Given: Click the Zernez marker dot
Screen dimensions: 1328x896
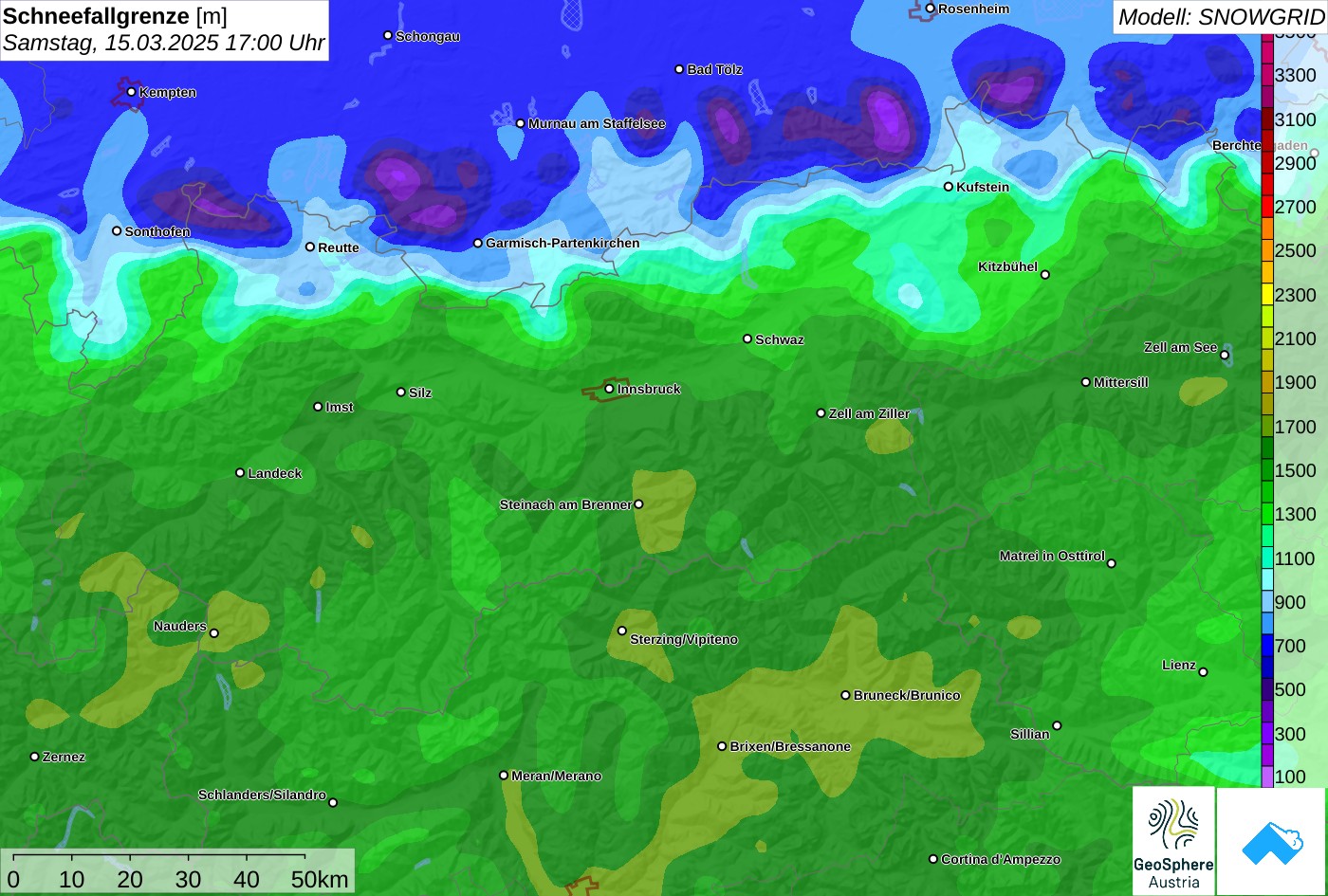Looking at the screenshot, I should click(34, 757).
